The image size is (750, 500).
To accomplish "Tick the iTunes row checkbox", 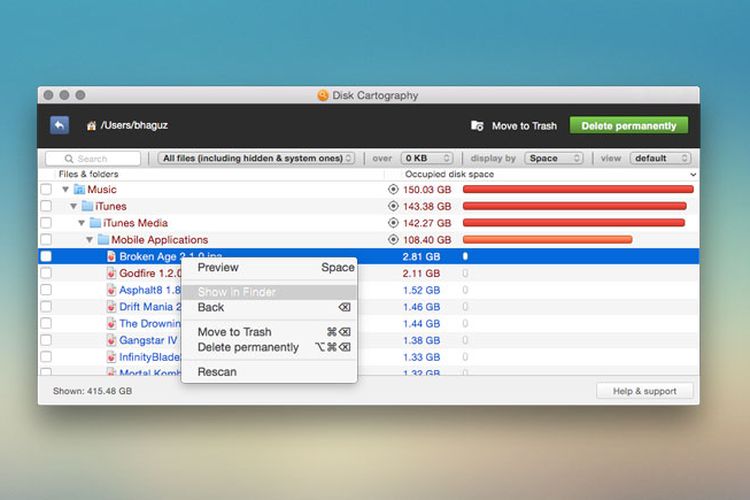I will 46,206.
